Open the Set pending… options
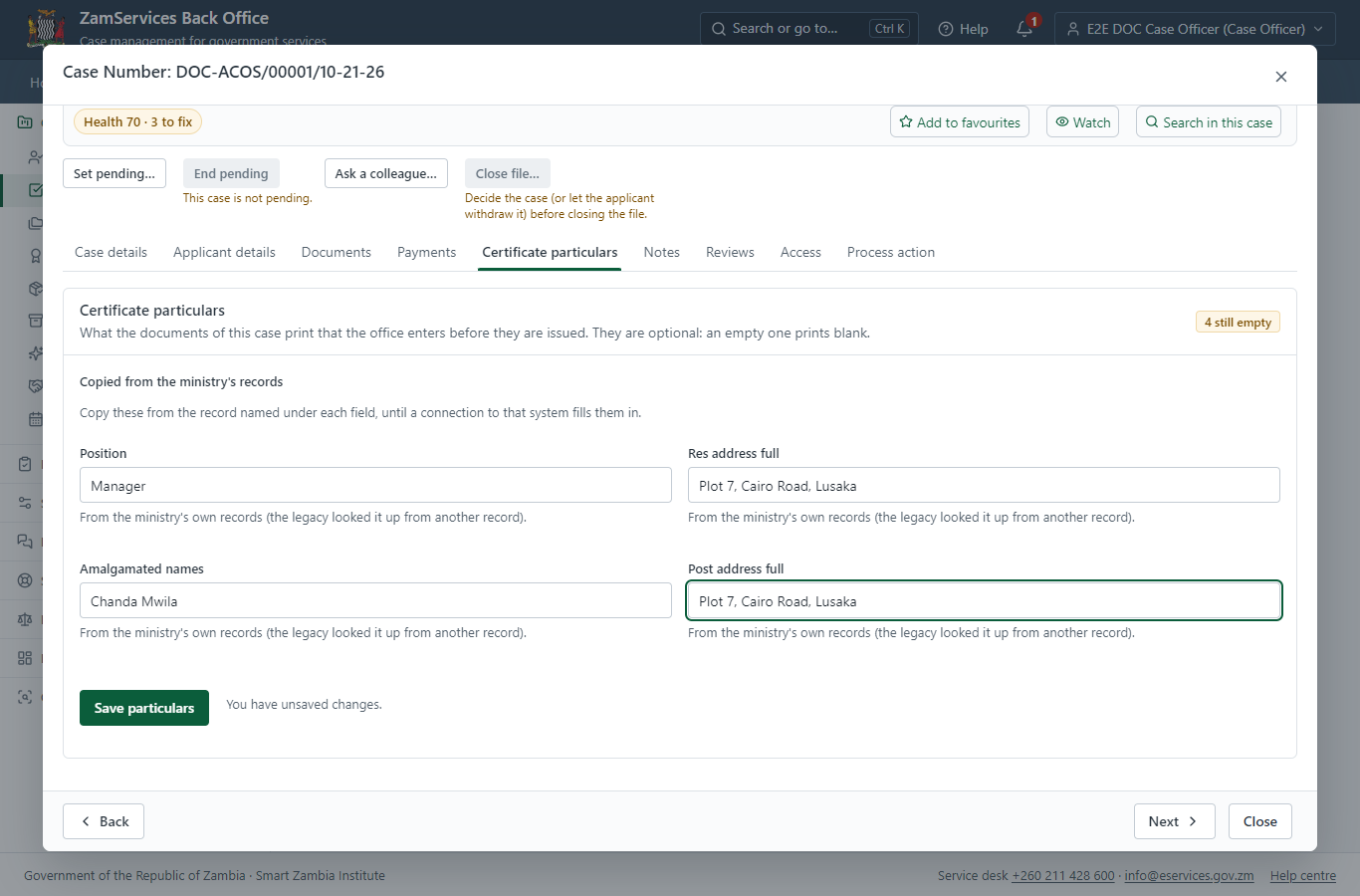The image size is (1360, 896). pos(114,173)
